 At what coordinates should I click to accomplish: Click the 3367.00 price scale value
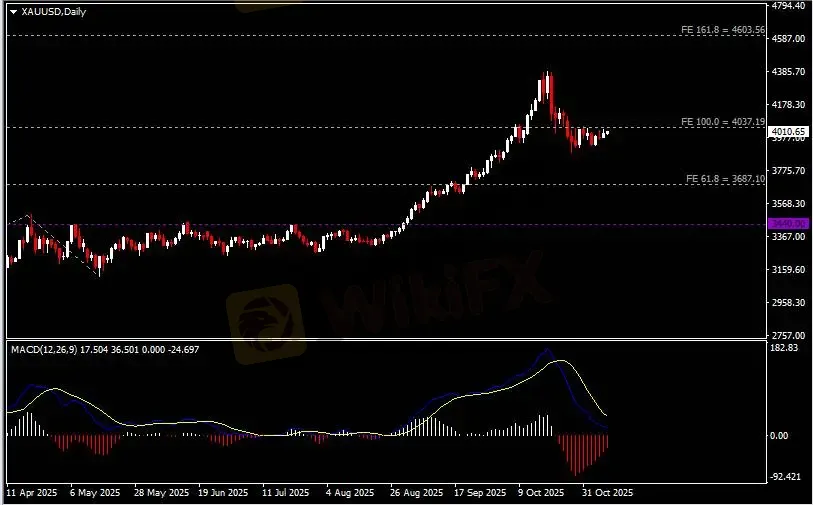tap(789, 236)
